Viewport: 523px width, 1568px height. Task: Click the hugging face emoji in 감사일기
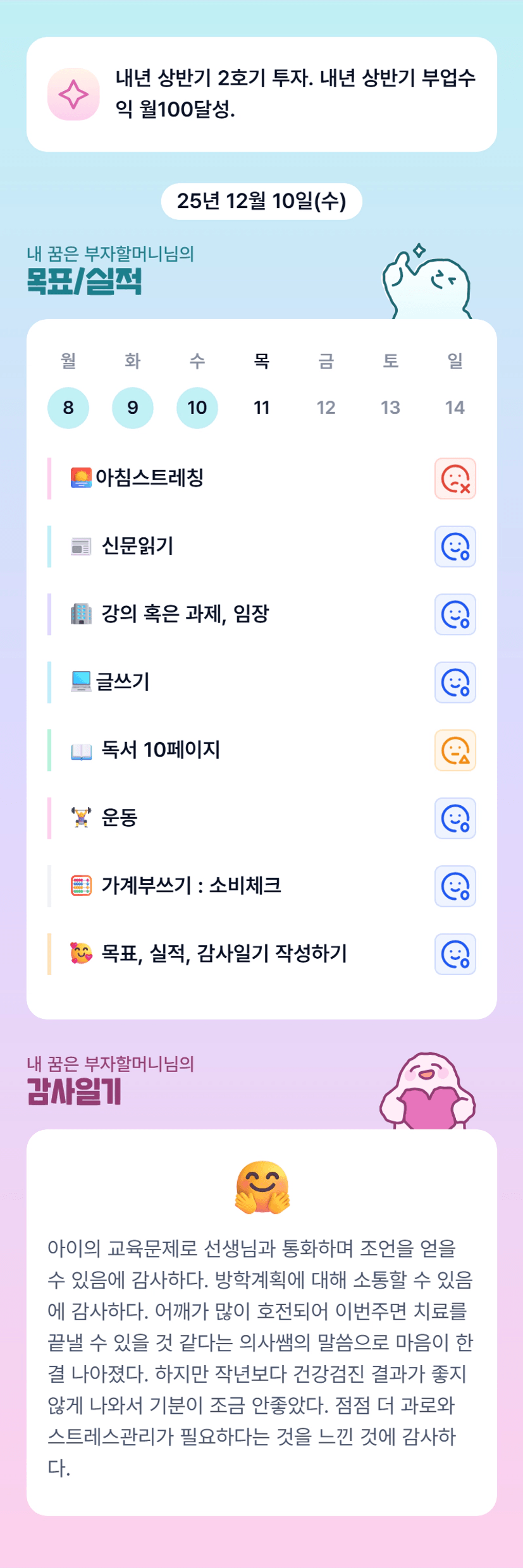(262, 1188)
